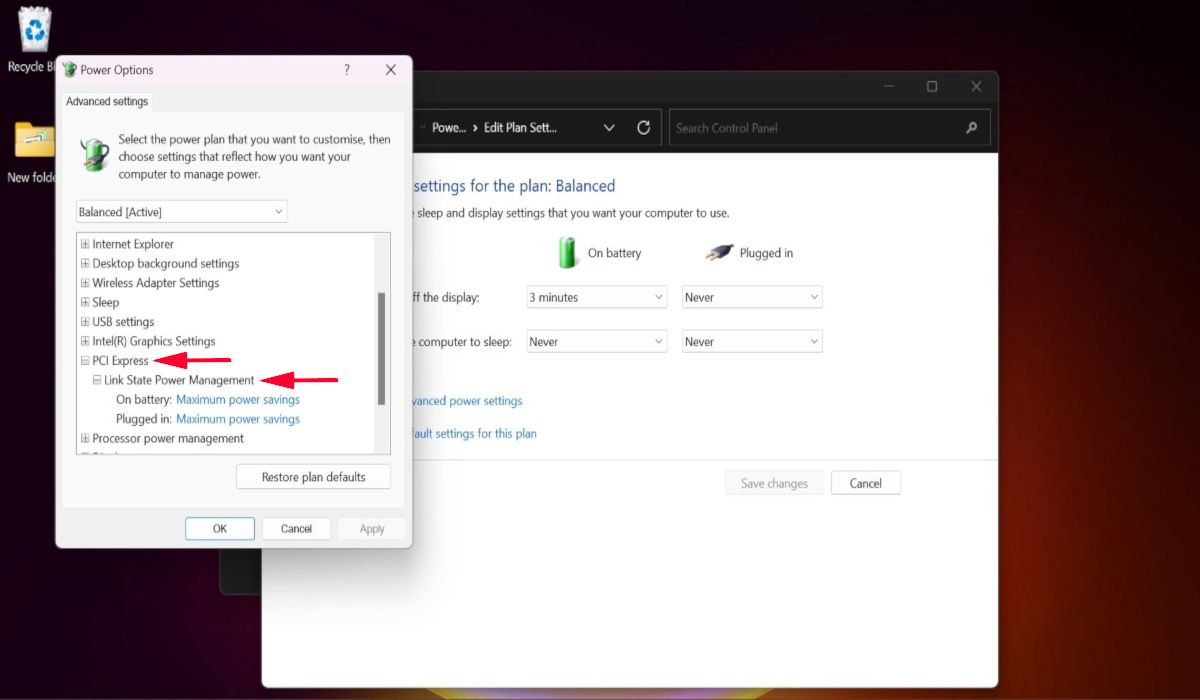Collapse the PCI Express tree item

[x=85, y=360]
